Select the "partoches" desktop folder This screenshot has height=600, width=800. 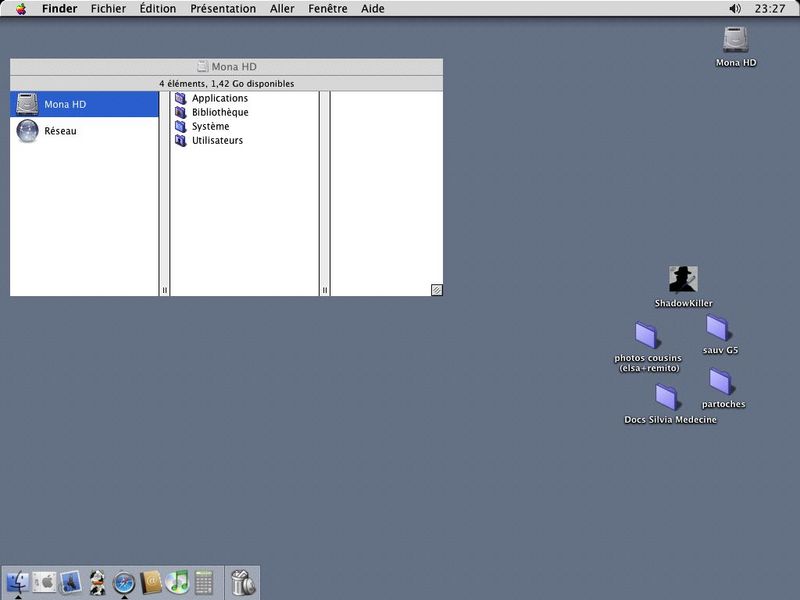coord(723,389)
